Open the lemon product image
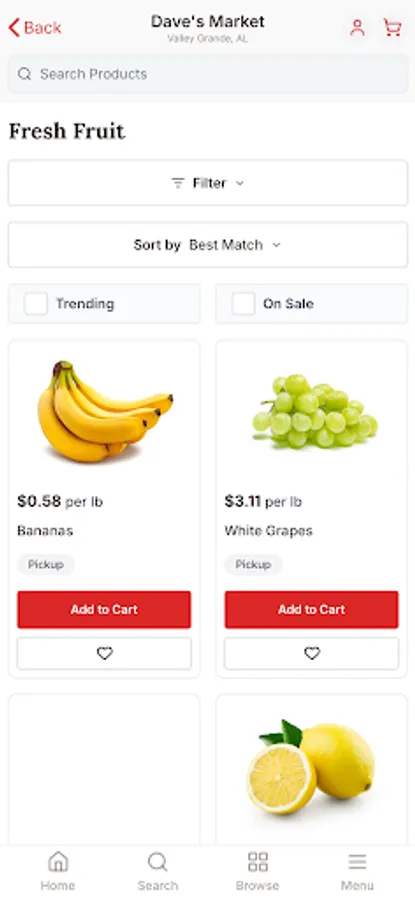This screenshot has height=900, width=415. (x=311, y=767)
